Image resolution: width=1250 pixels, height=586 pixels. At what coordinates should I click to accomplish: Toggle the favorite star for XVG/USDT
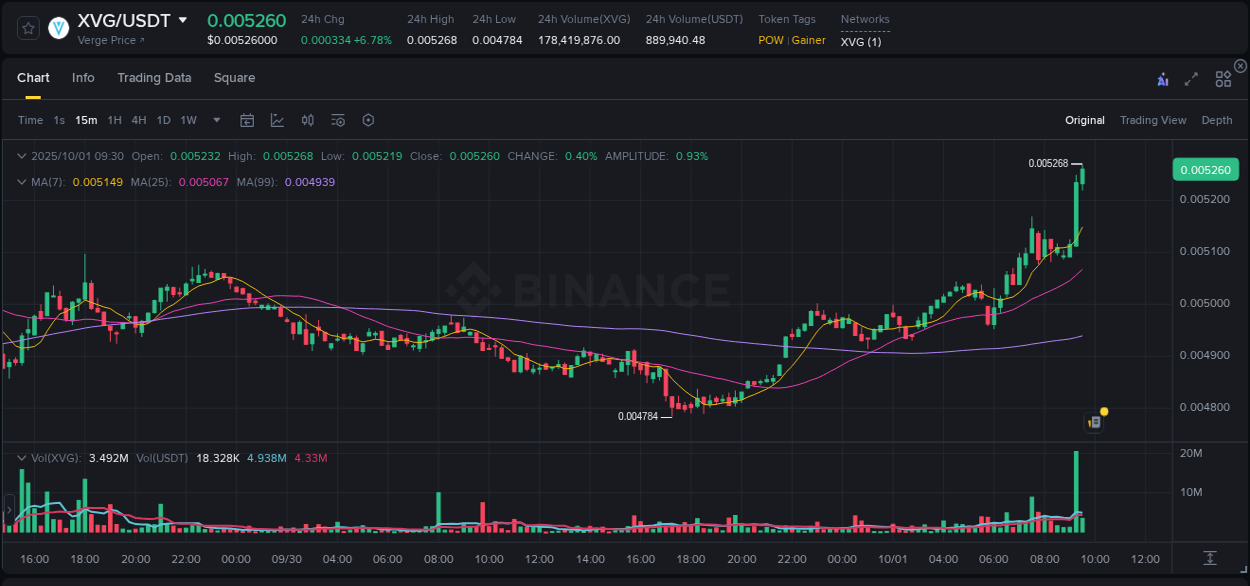(x=27, y=28)
